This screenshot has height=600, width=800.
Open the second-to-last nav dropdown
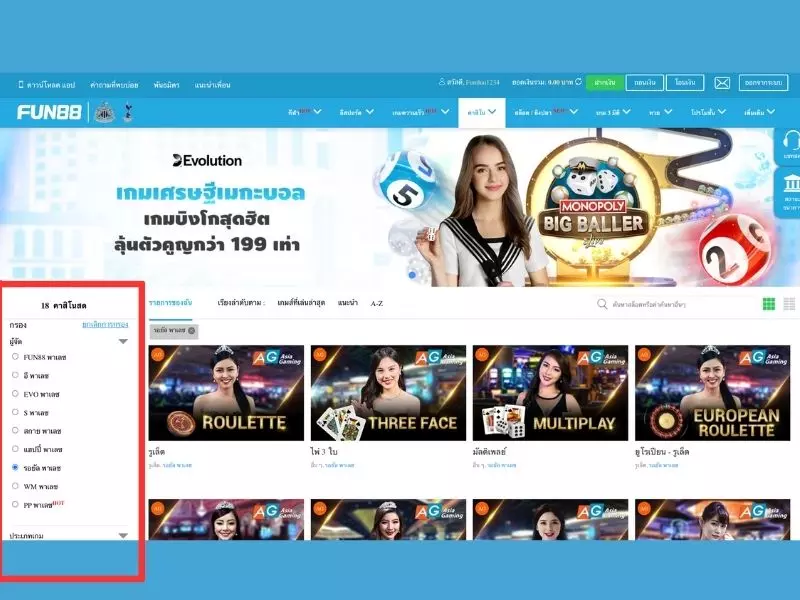(709, 112)
